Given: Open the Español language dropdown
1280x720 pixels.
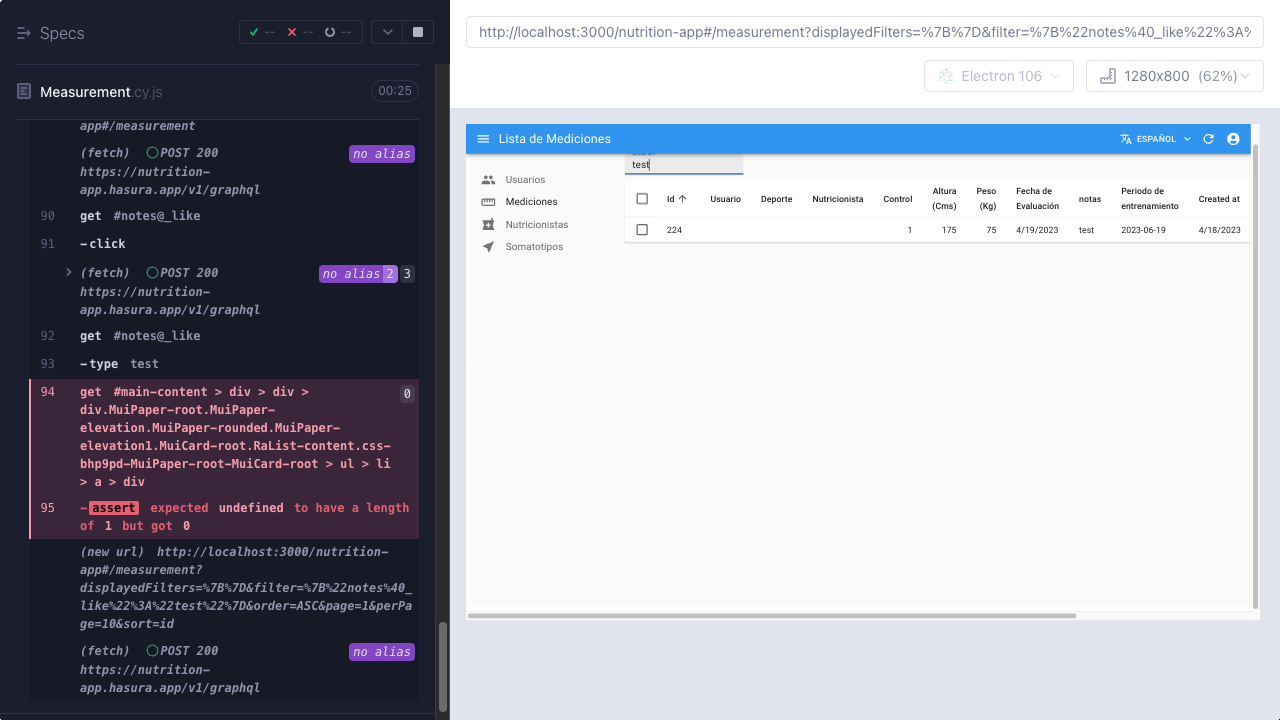Looking at the screenshot, I should pos(1156,139).
